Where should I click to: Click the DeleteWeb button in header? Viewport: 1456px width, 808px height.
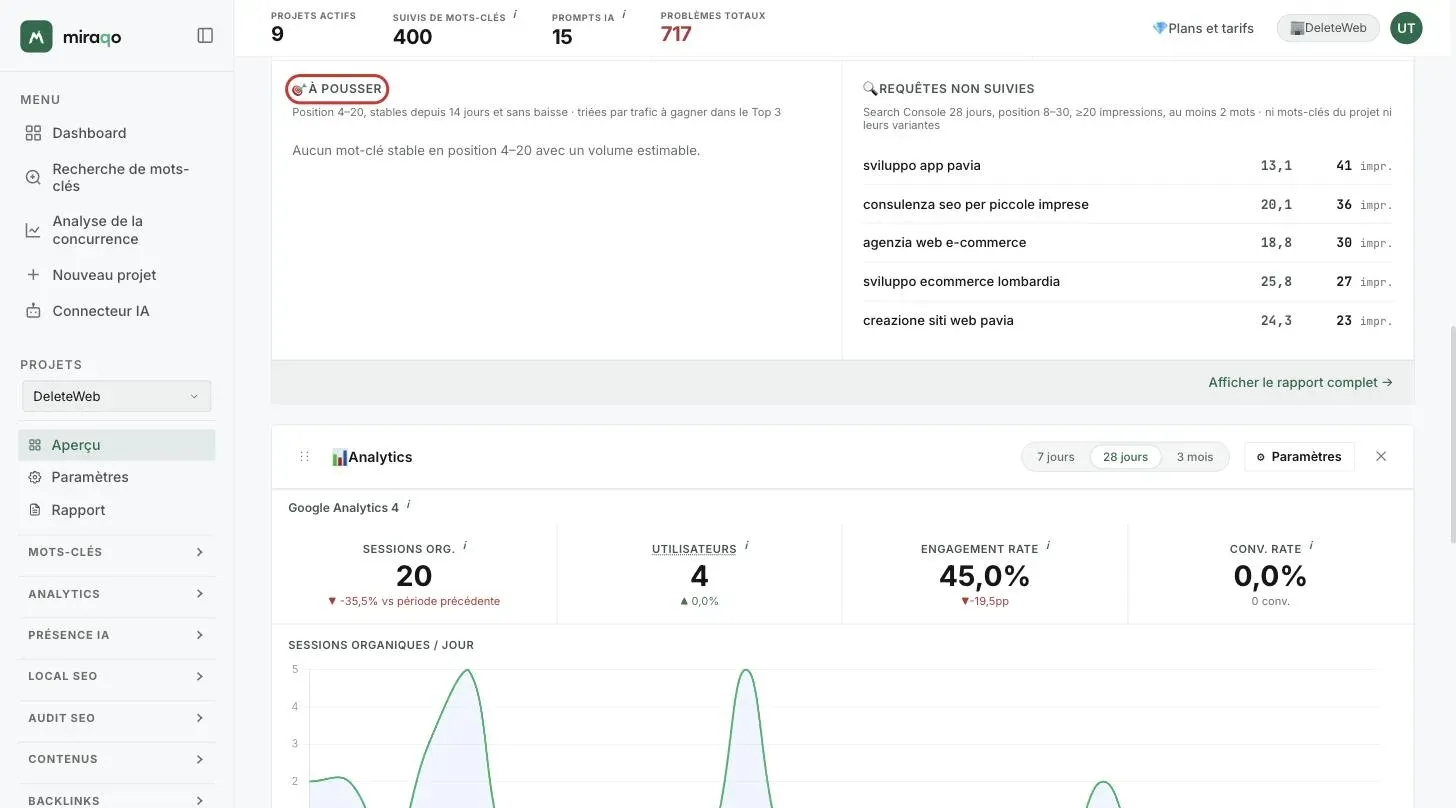click(1328, 28)
